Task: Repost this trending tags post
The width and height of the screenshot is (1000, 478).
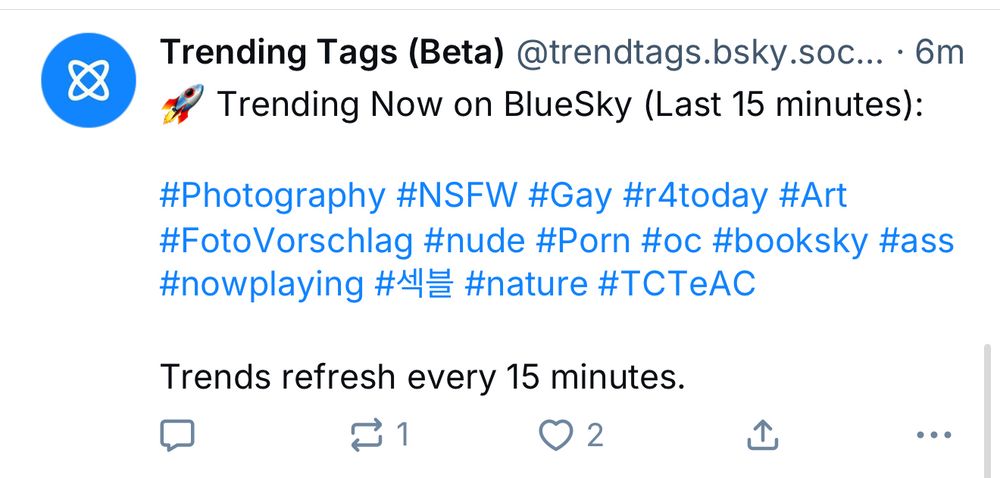Action: (x=367, y=435)
